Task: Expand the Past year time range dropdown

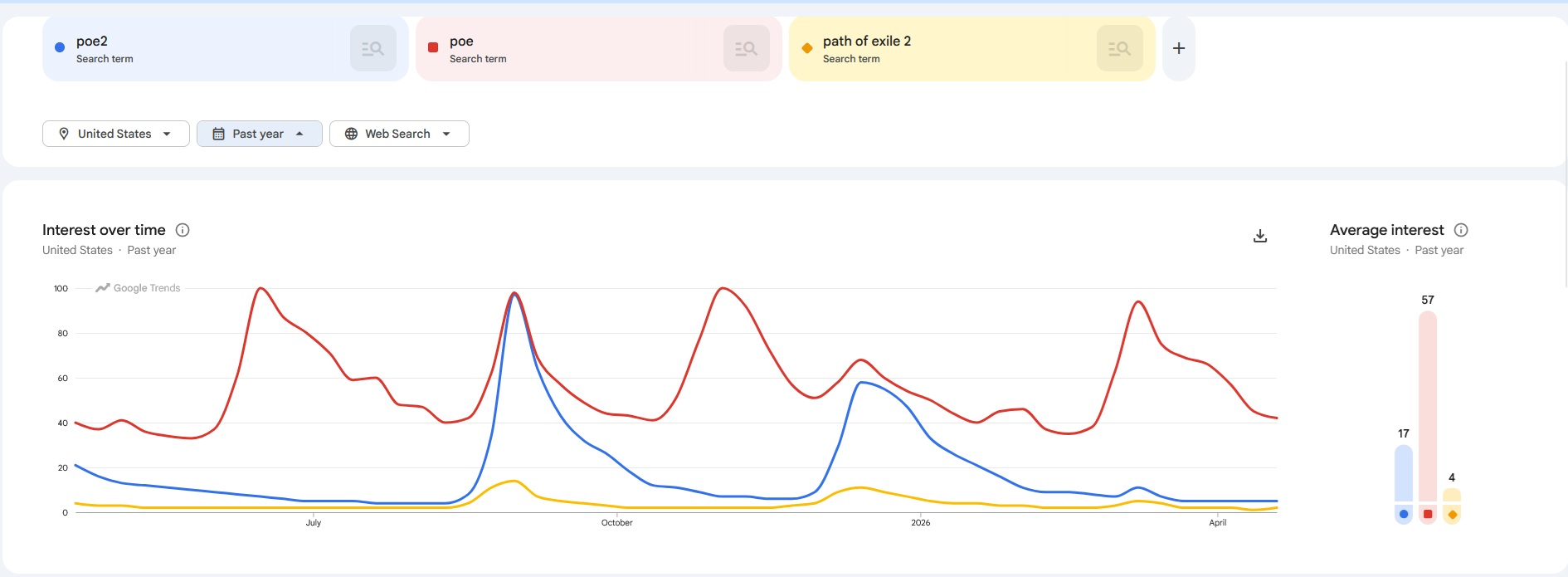Action: click(259, 134)
